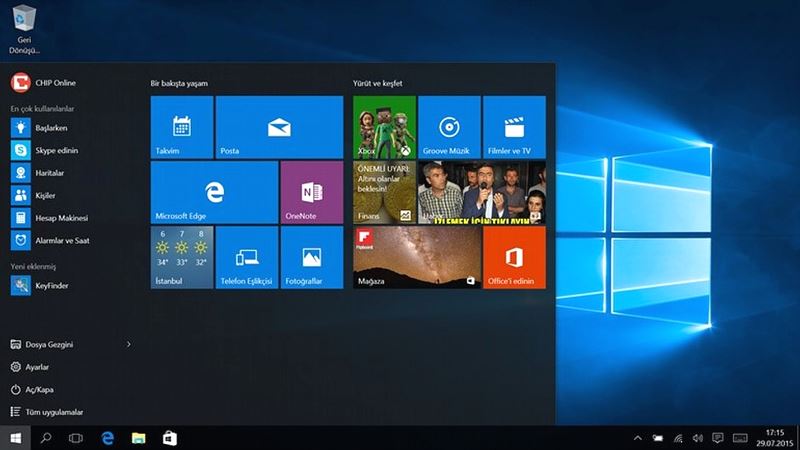Open the Telefon Eşlikçisi tile
The image size is (800, 450).
247,258
